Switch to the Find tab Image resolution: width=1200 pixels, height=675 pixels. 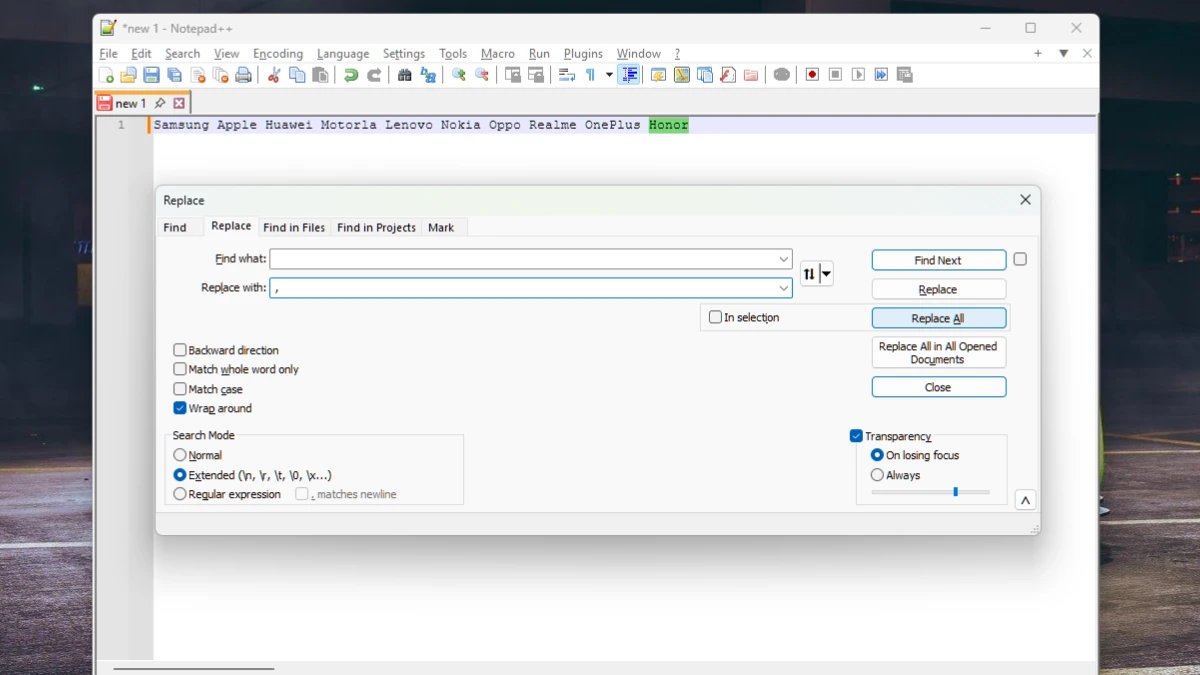[x=175, y=228]
